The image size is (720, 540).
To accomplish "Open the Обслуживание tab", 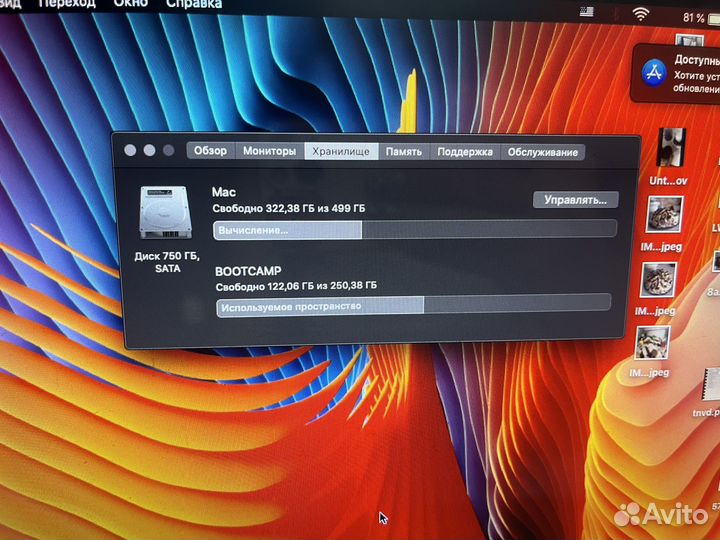I will click(x=543, y=152).
